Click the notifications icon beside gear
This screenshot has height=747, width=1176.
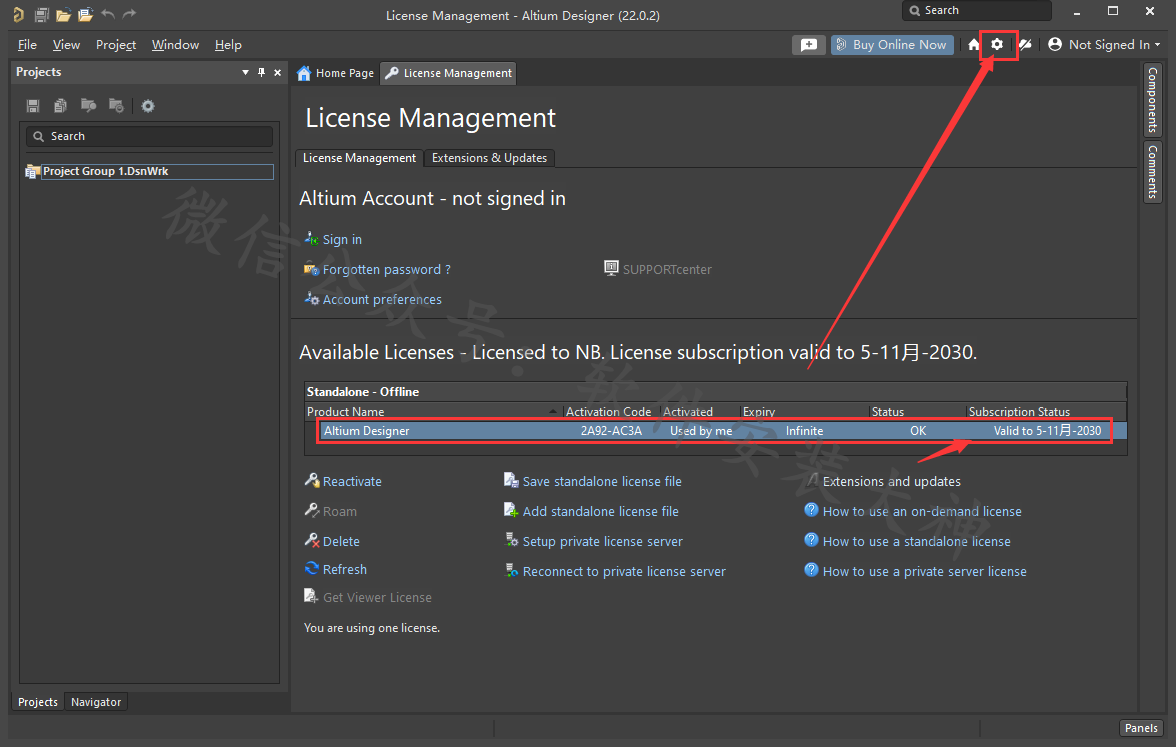pyautogui.click(x=1025, y=45)
